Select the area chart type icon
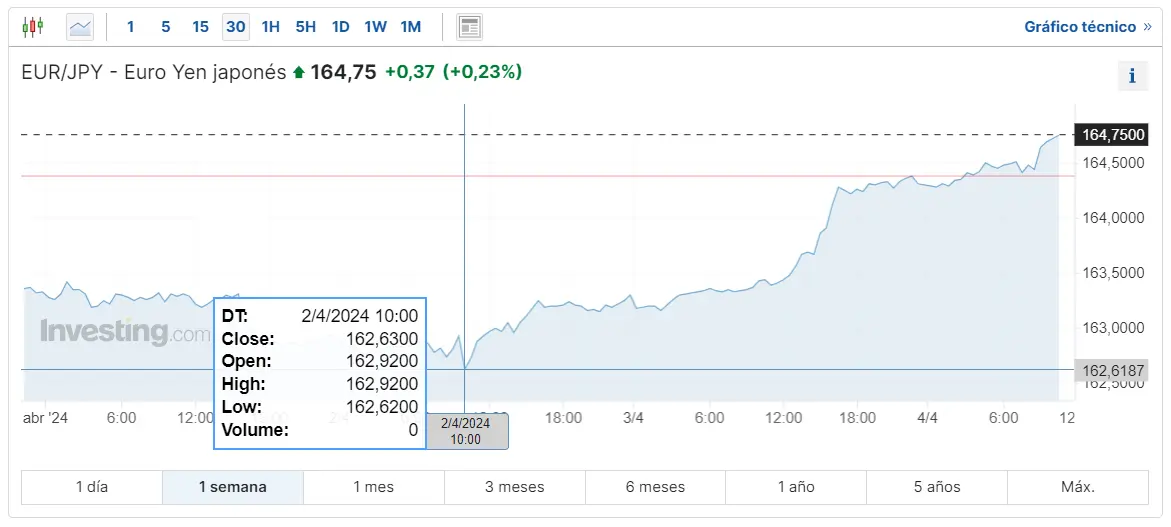1171x527 pixels. (80, 27)
